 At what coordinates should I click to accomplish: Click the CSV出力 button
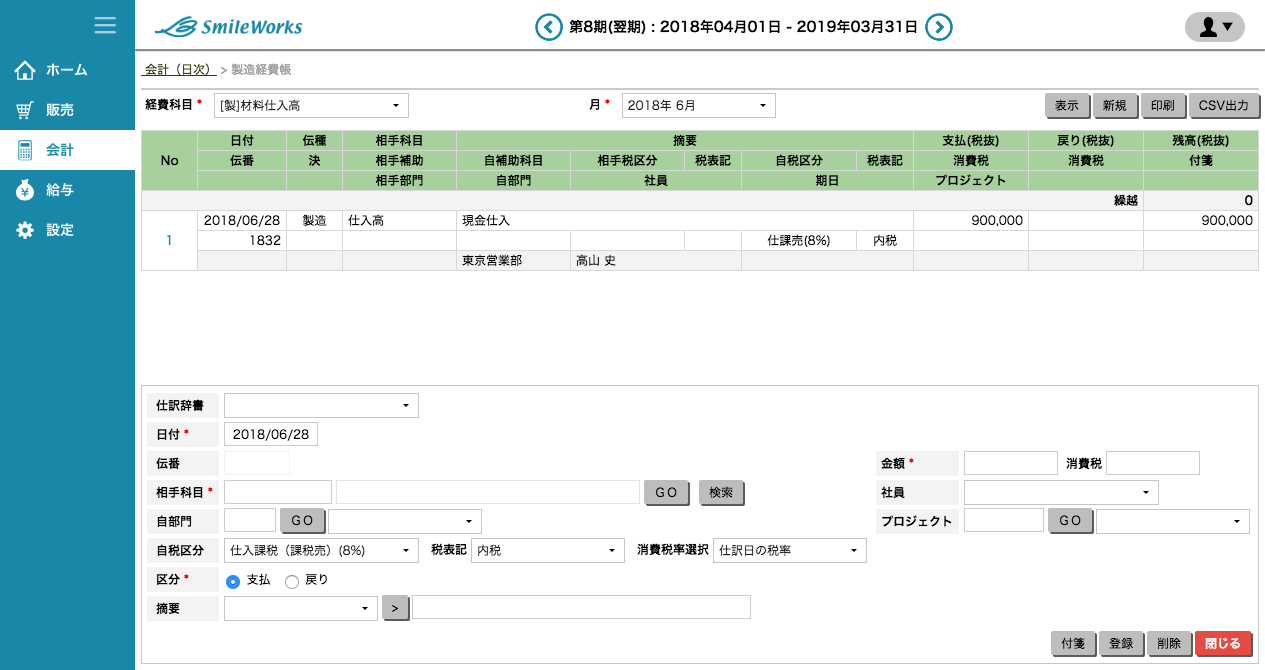click(1224, 105)
